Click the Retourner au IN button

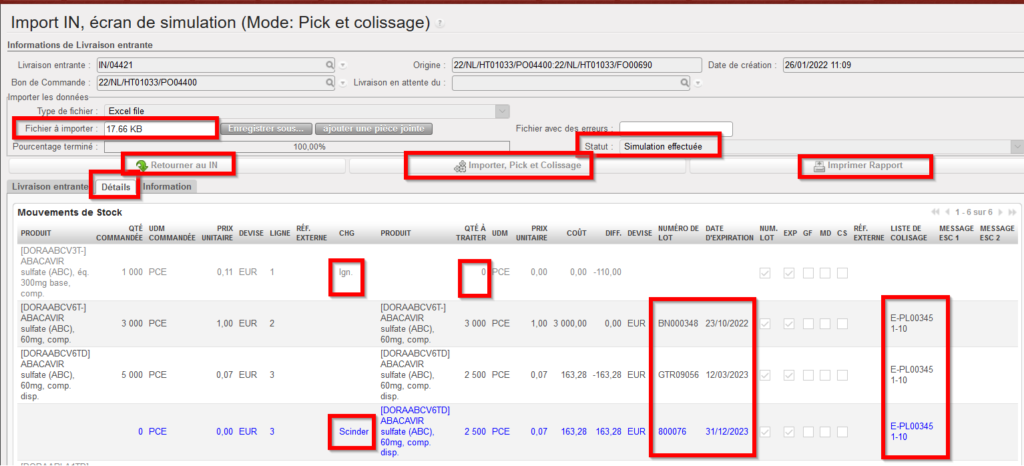[x=178, y=165]
